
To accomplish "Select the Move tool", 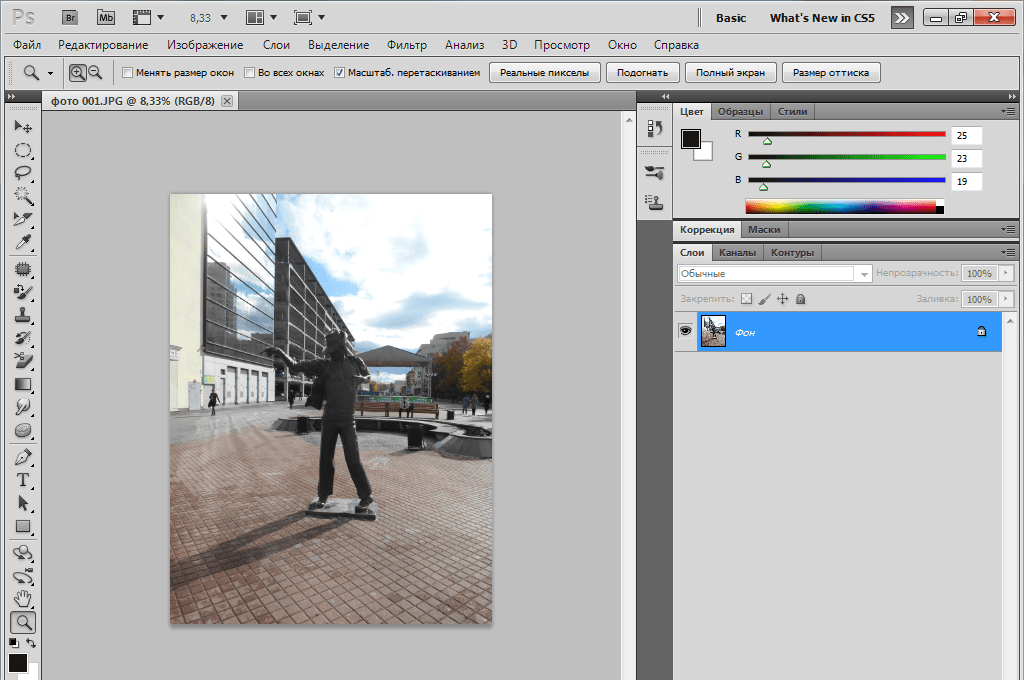I will tap(22, 127).
